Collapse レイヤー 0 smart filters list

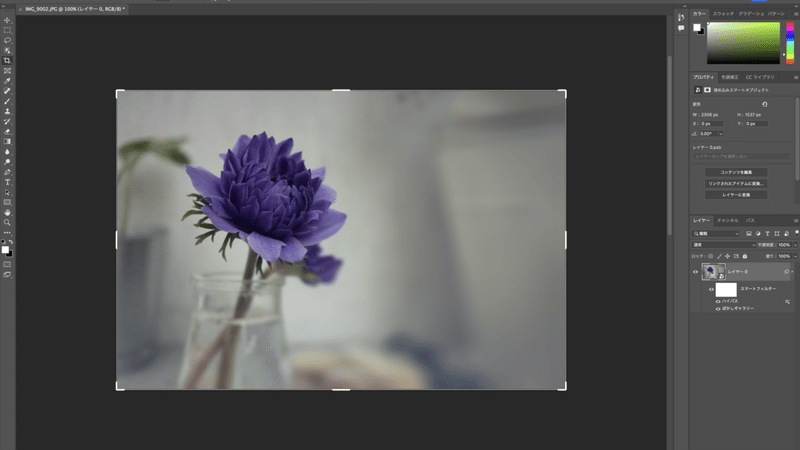[792, 272]
